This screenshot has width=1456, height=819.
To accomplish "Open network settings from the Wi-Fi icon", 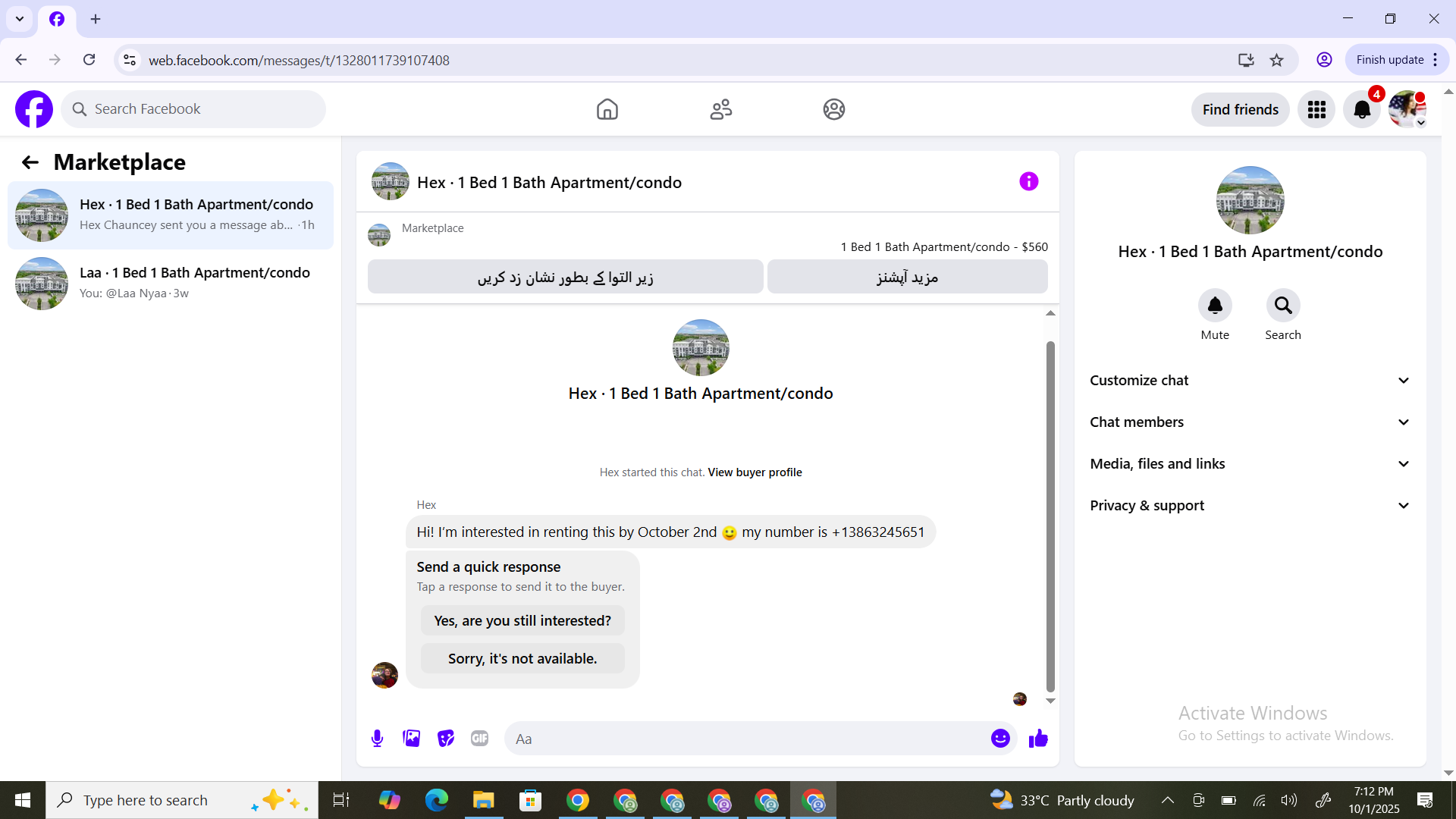I will tap(1259, 800).
